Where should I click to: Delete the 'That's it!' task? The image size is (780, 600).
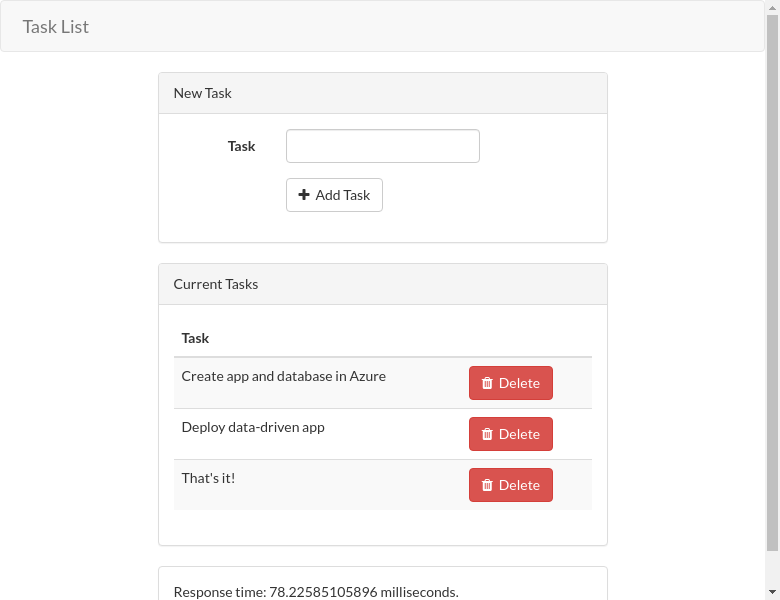510,485
